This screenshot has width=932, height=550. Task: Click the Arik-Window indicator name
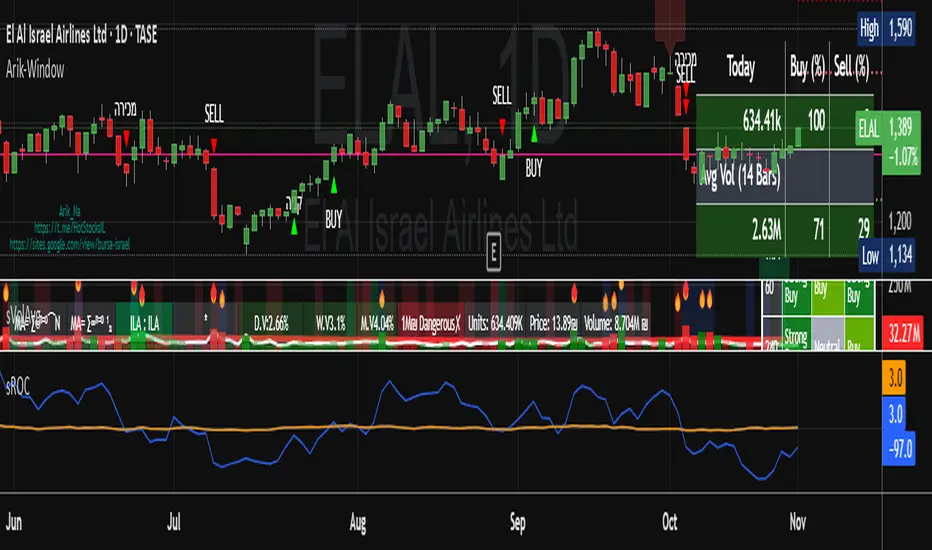(x=35, y=70)
